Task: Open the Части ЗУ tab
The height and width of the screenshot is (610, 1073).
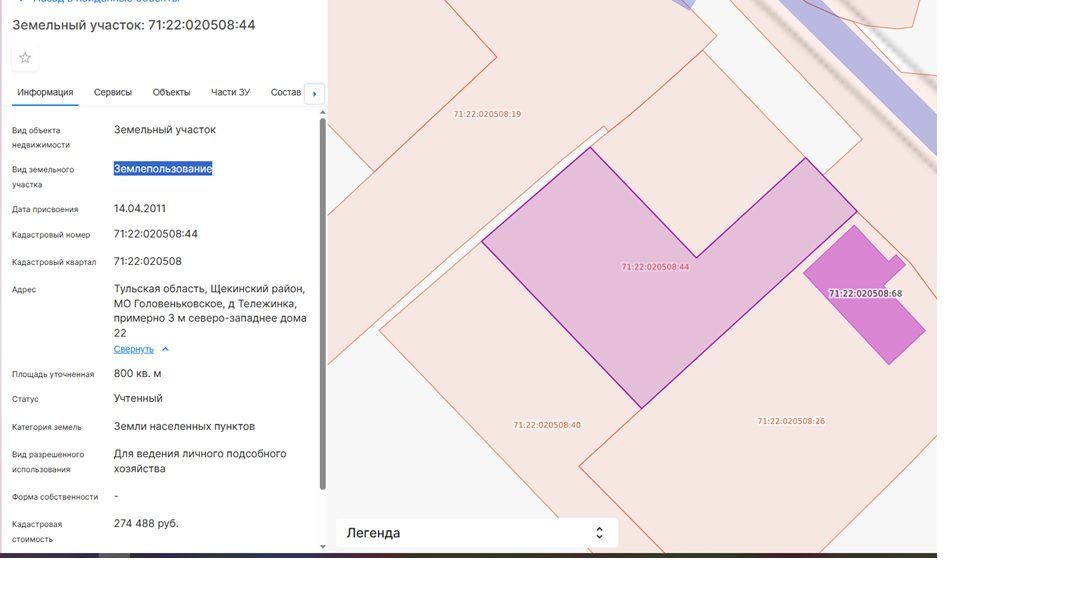Action: 230,92
